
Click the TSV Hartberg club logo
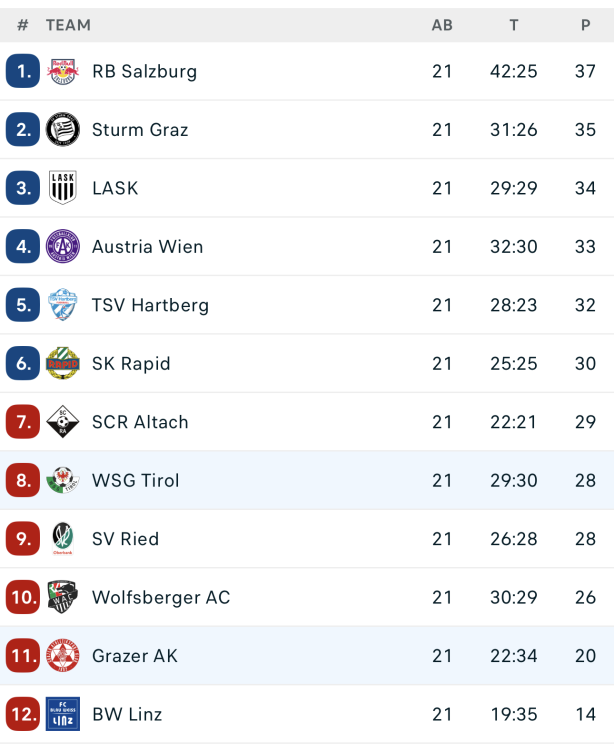point(62,305)
